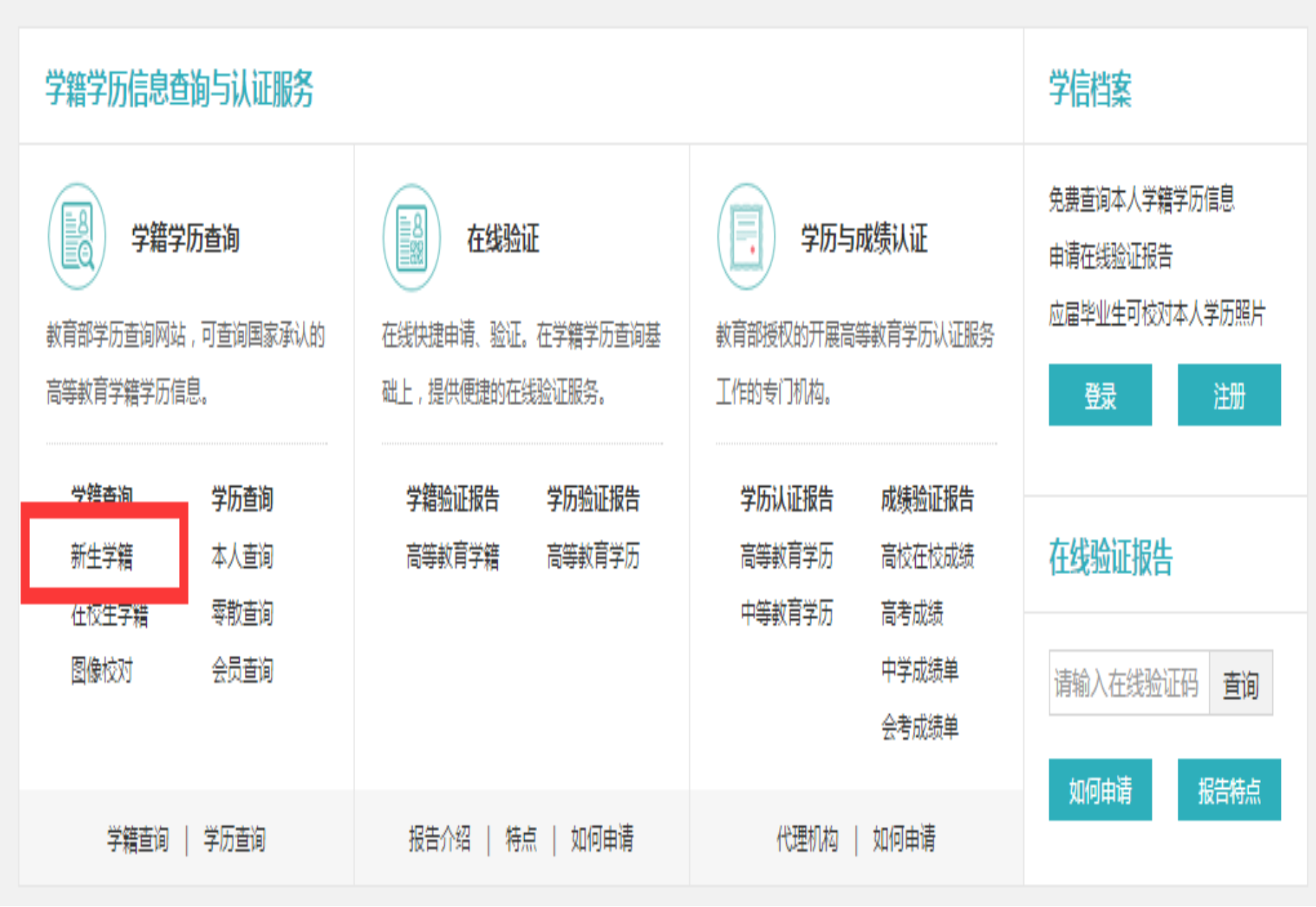Click 代理机构 in the footer bar

[807, 839]
